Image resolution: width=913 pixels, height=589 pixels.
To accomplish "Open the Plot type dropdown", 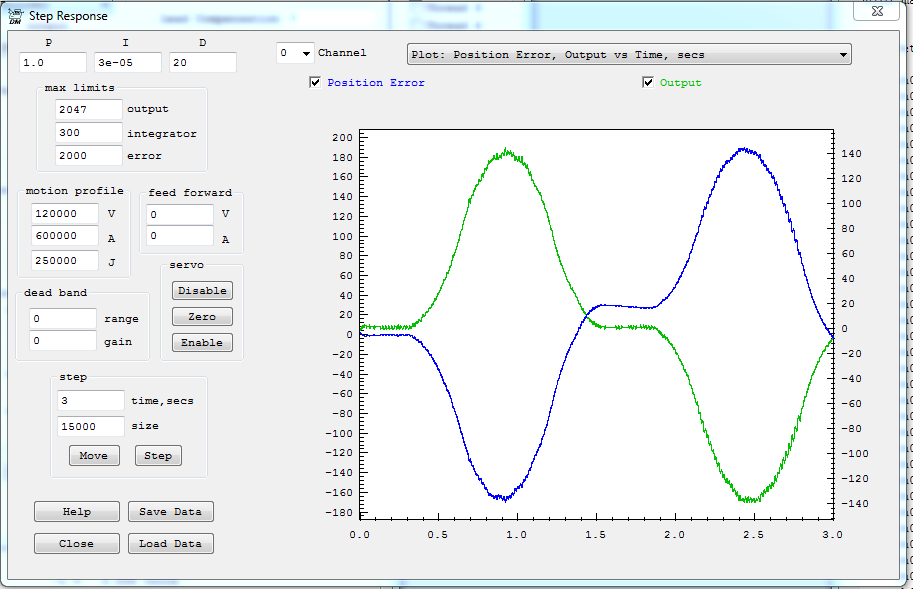I will coord(629,55).
